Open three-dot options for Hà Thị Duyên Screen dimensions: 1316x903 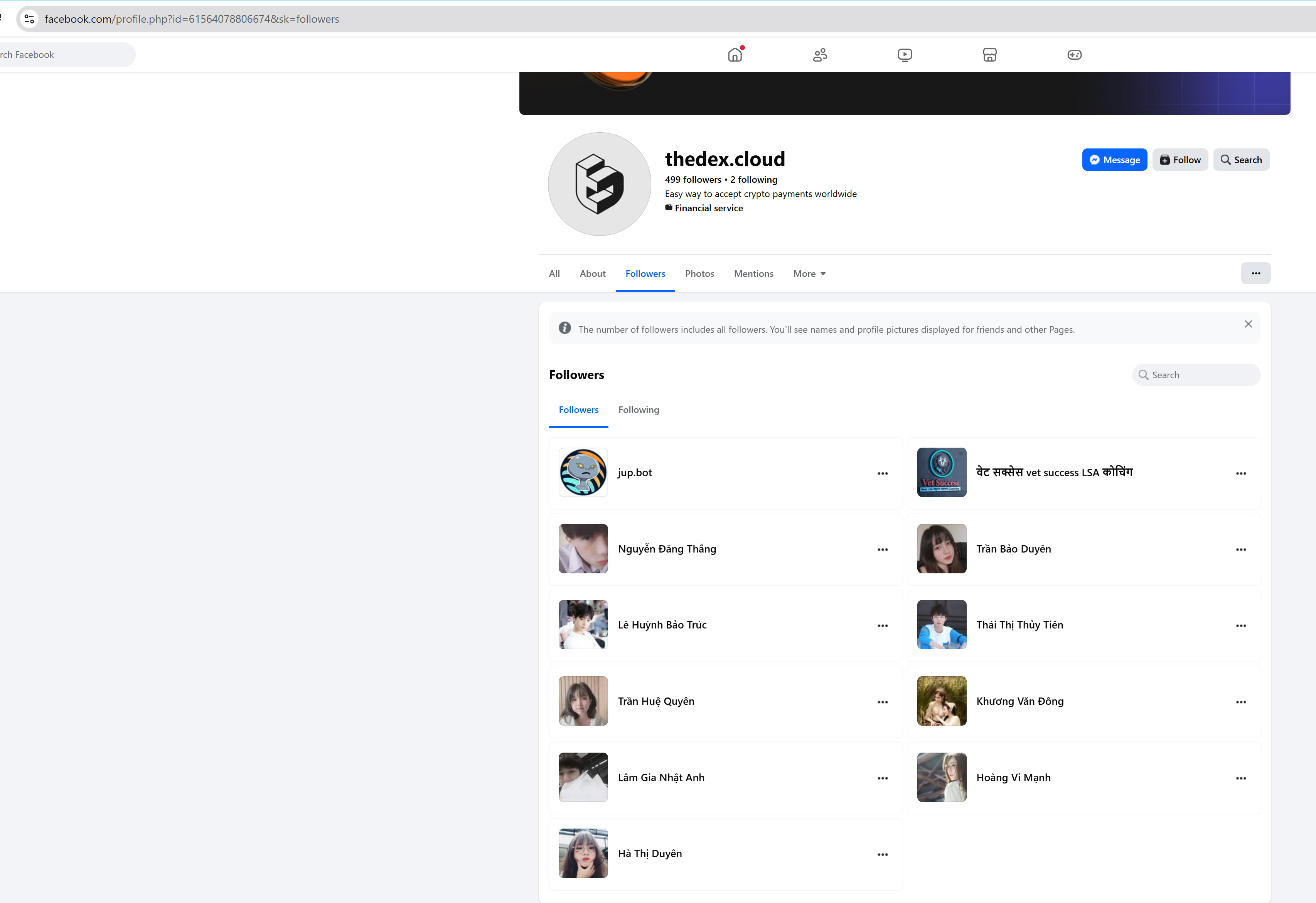(x=882, y=854)
